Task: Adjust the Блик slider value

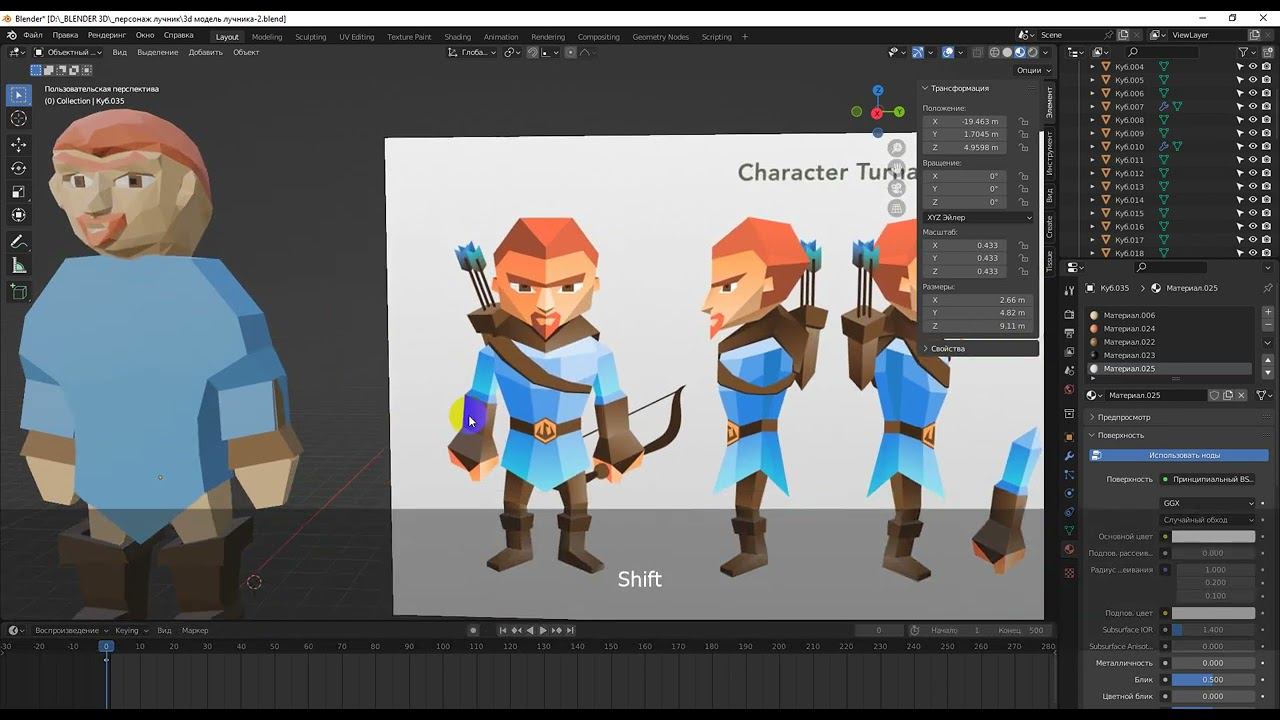Action: (1213, 680)
